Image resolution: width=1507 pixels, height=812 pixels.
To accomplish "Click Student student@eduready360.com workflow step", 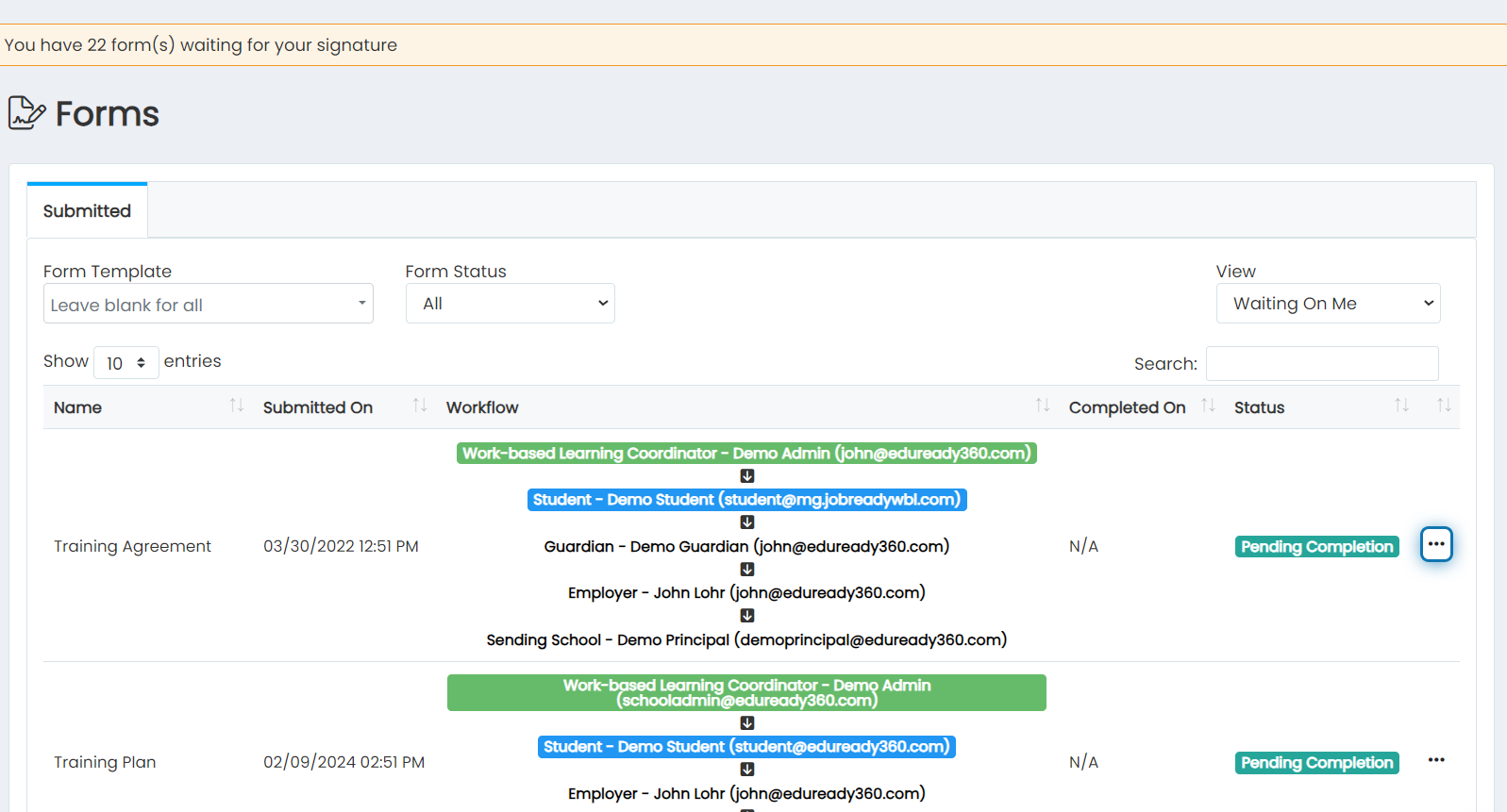I will (746, 747).
